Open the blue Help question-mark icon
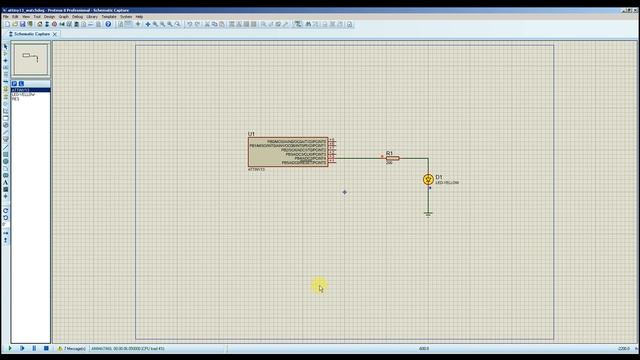The image size is (640, 360). (108, 24)
